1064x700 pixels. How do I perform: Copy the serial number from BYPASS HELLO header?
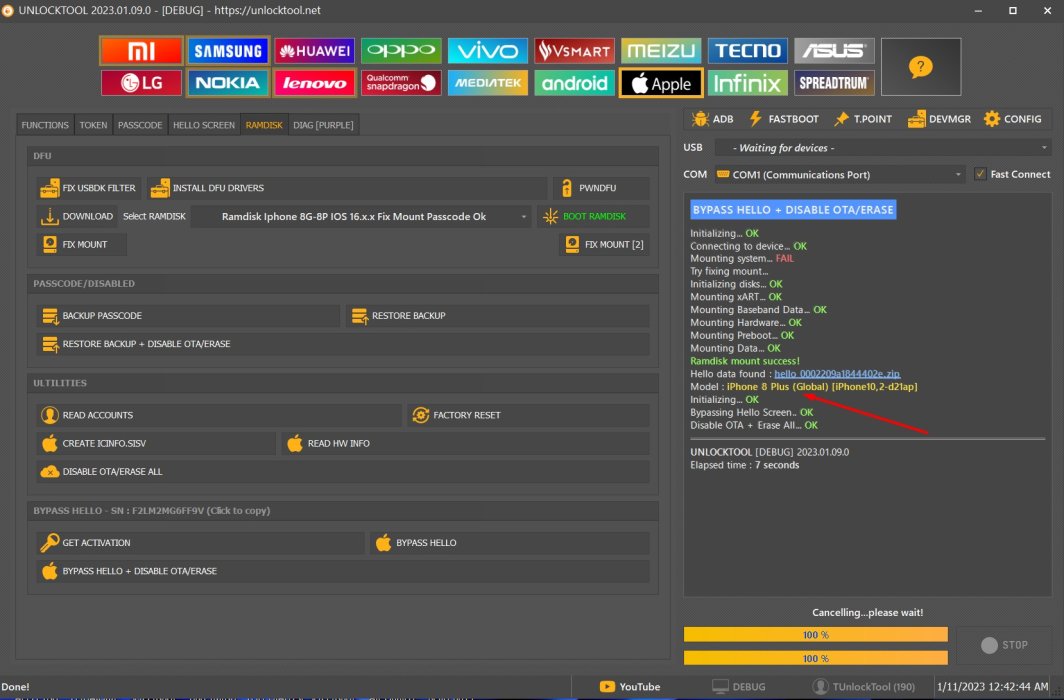point(151,511)
